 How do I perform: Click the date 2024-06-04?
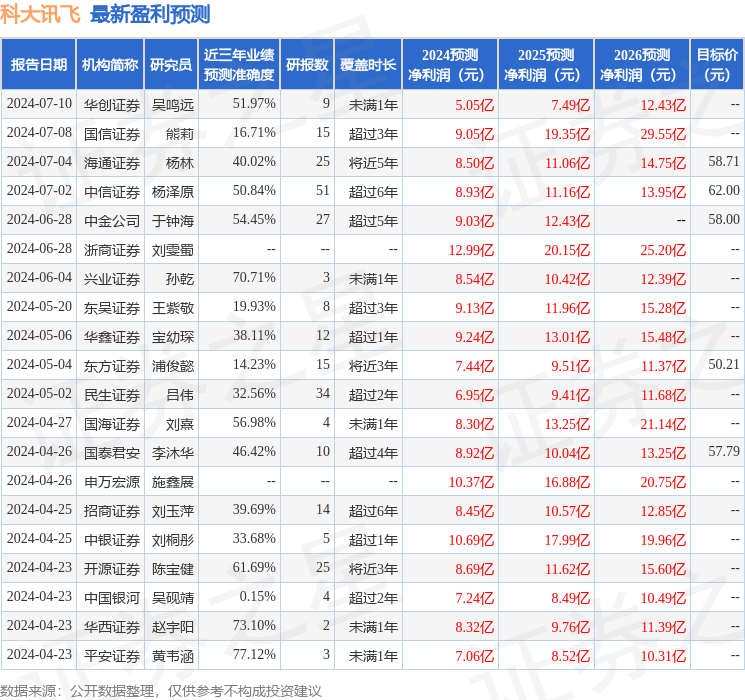pyautogui.click(x=39, y=278)
